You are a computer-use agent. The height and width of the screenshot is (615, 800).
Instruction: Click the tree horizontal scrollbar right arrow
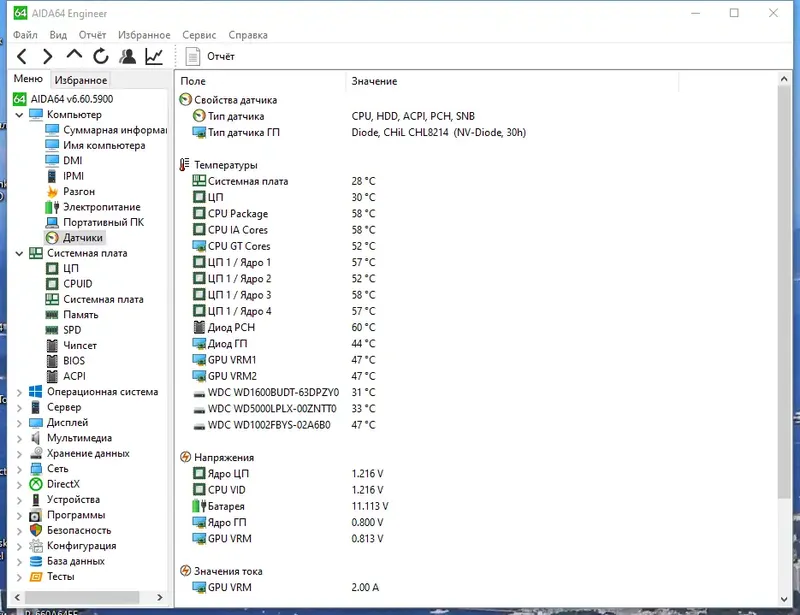[160, 597]
